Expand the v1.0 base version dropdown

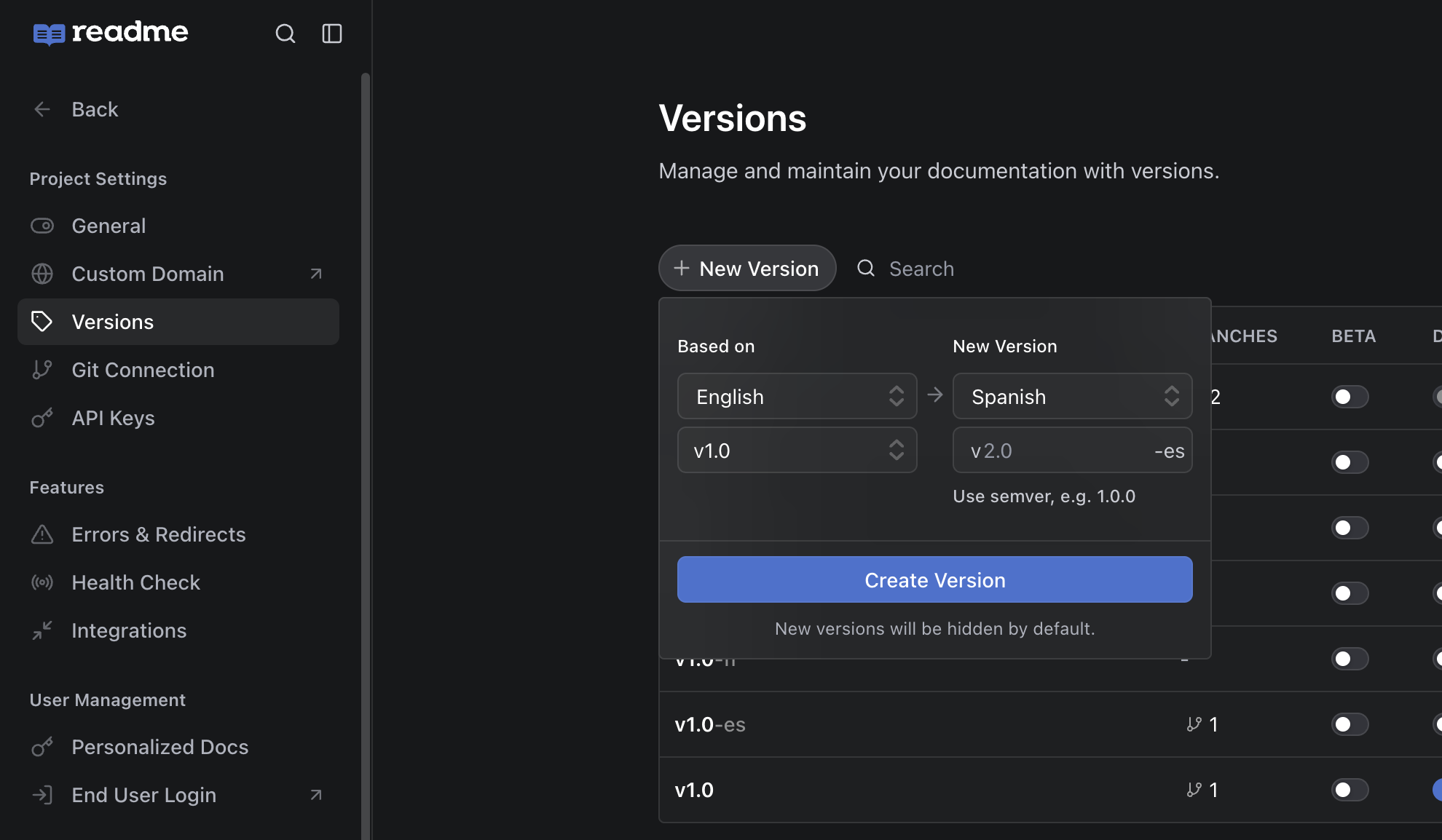point(797,450)
